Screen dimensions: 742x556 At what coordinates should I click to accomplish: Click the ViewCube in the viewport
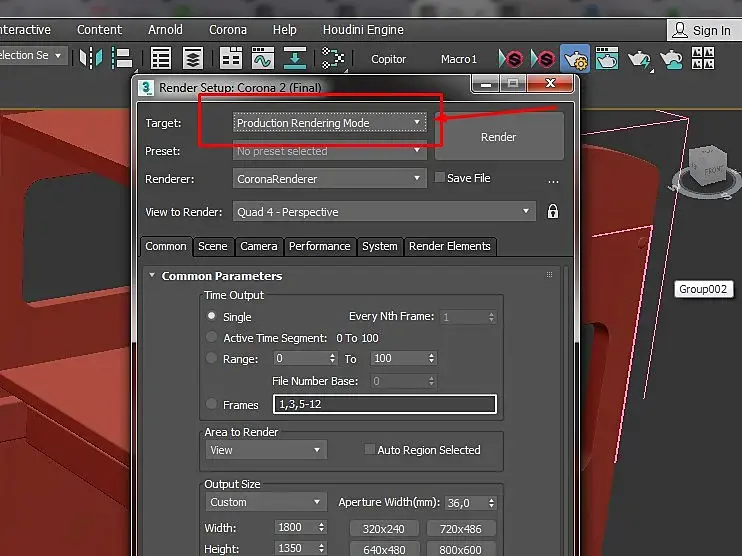(x=708, y=168)
